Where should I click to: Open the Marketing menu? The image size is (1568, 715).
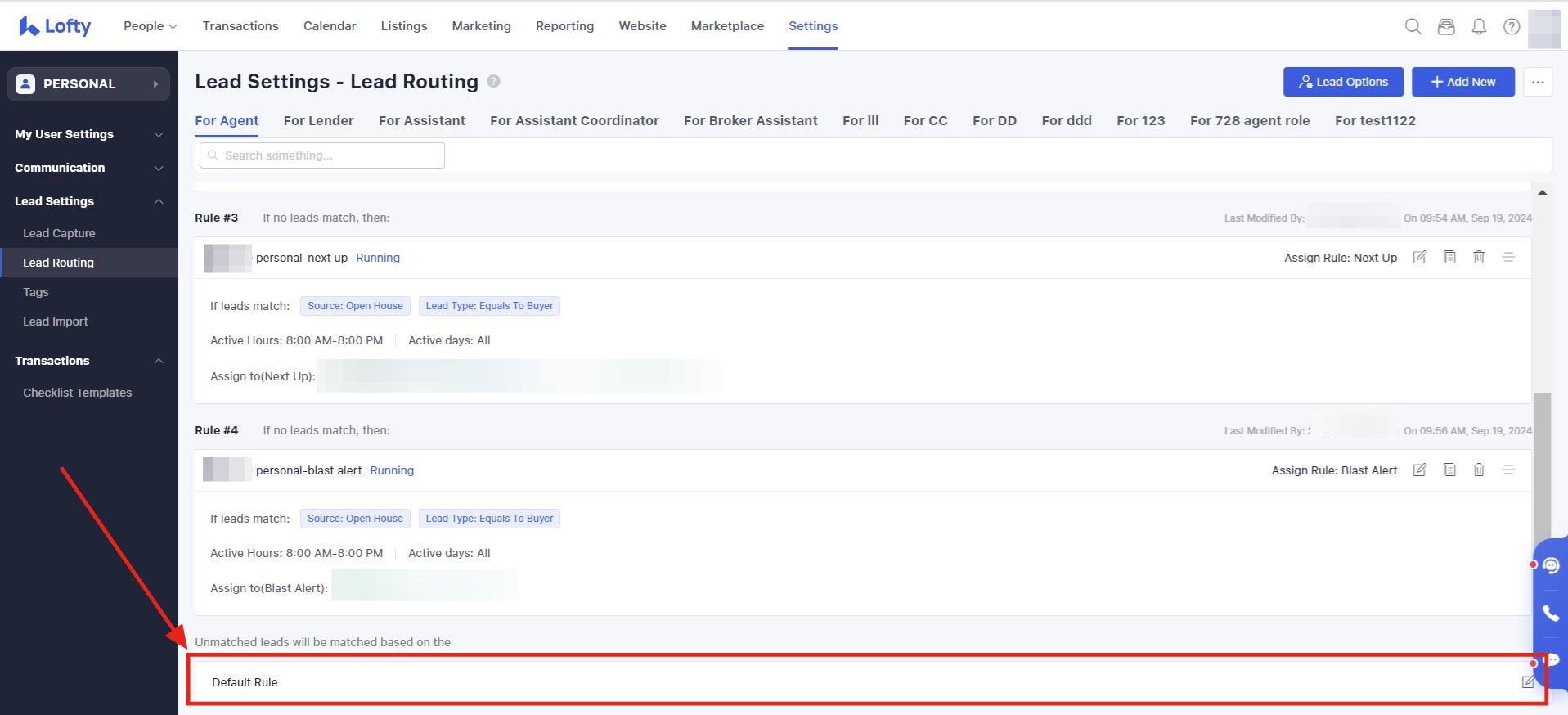click(481, 26)
